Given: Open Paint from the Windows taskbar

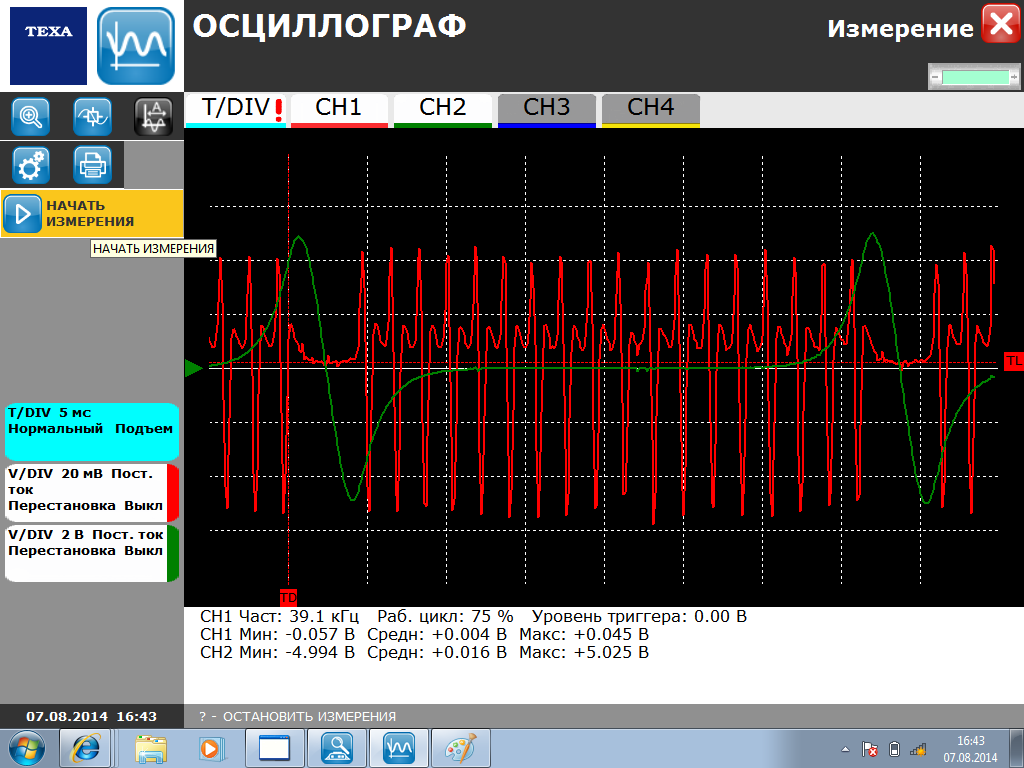Looking at the screenshot, I should click(461, 747).
